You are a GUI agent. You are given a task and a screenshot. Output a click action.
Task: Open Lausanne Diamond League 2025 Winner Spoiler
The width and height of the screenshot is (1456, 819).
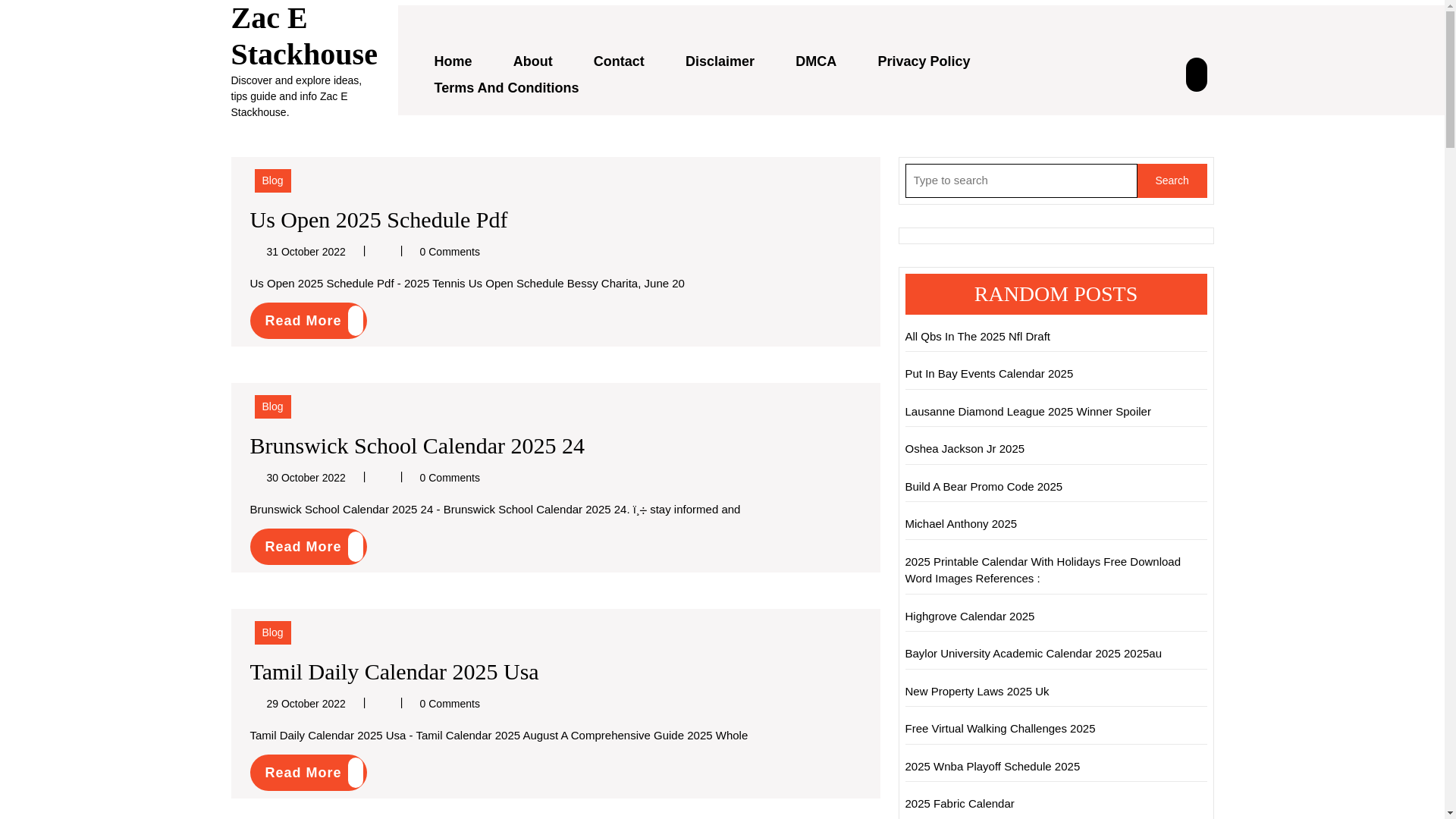[1028, 411]
